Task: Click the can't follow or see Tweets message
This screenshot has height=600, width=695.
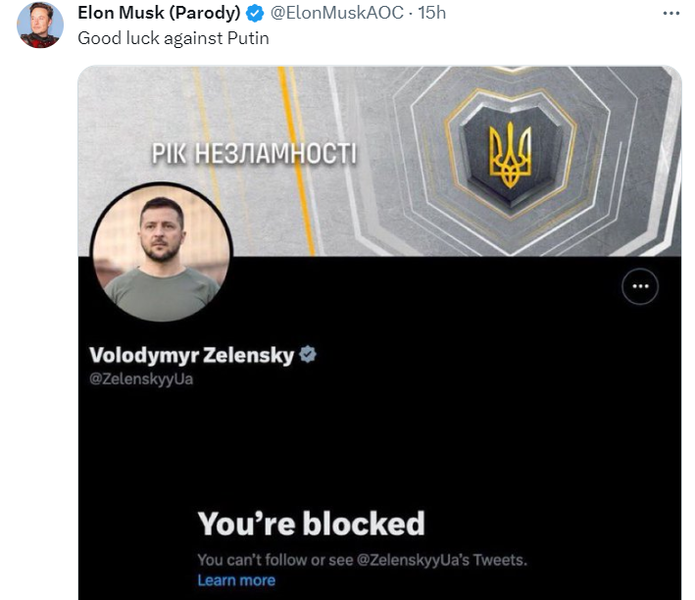Action: [362, 560]
